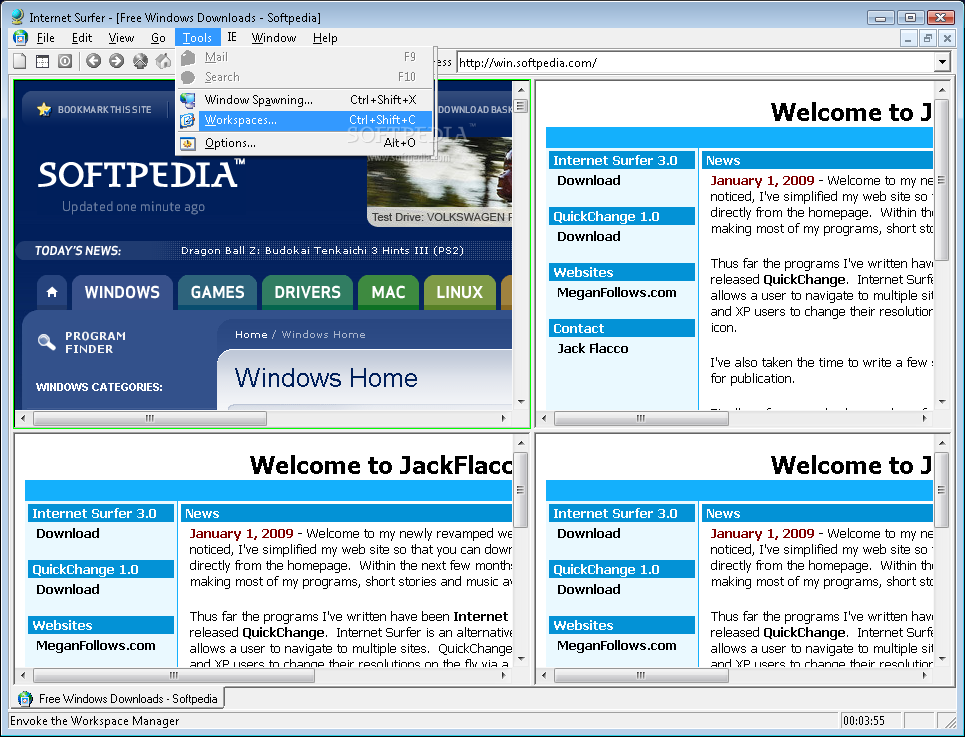Open MeganFollows.com in bottom-left pane
The height and width of the screenshot is (737, 965).
click(95, 645)
